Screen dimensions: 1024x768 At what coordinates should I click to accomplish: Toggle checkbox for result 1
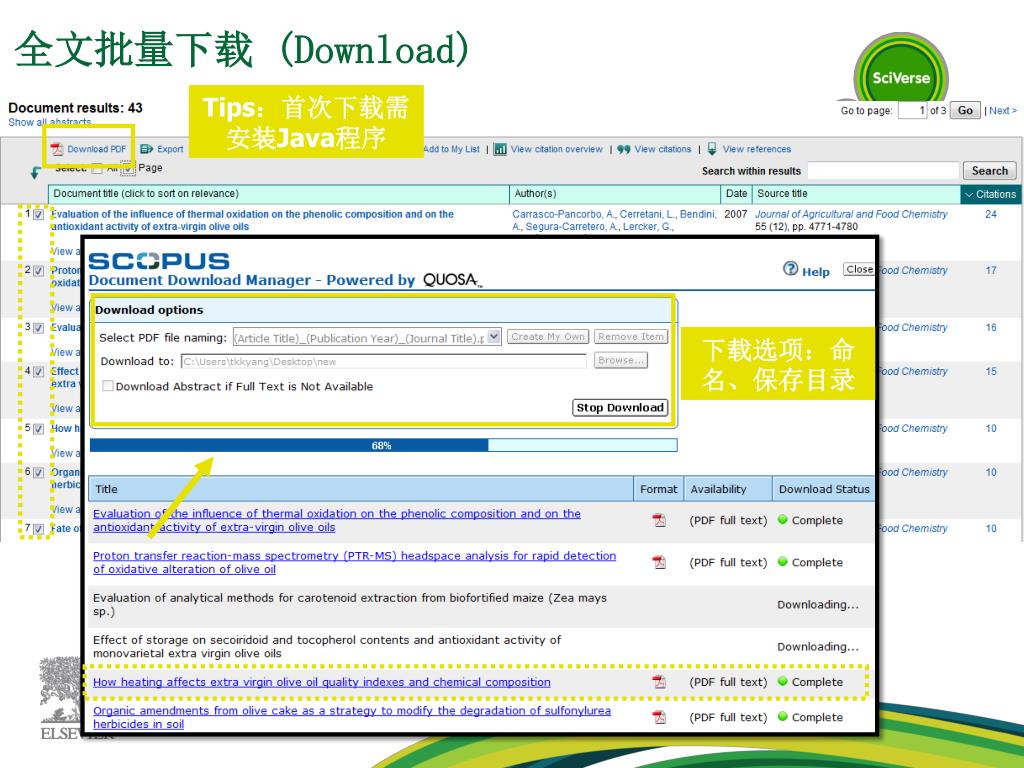point(39,214)
